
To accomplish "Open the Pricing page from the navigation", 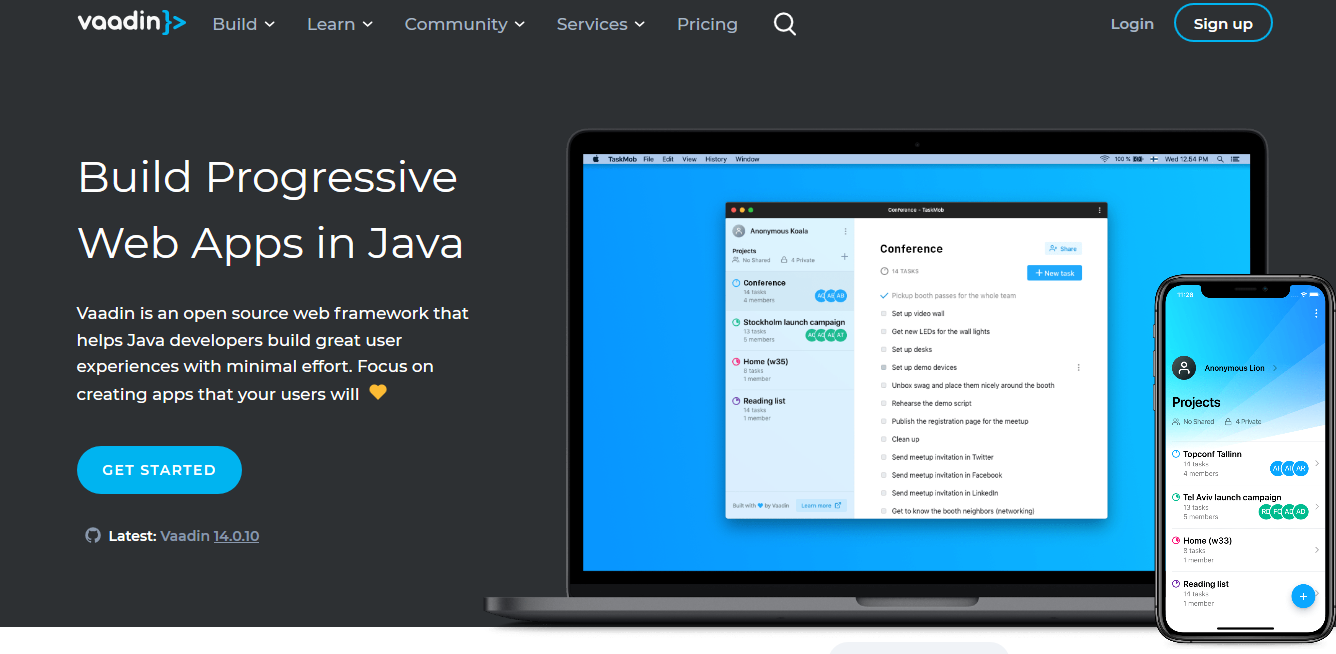I will [x=707, y=24].
